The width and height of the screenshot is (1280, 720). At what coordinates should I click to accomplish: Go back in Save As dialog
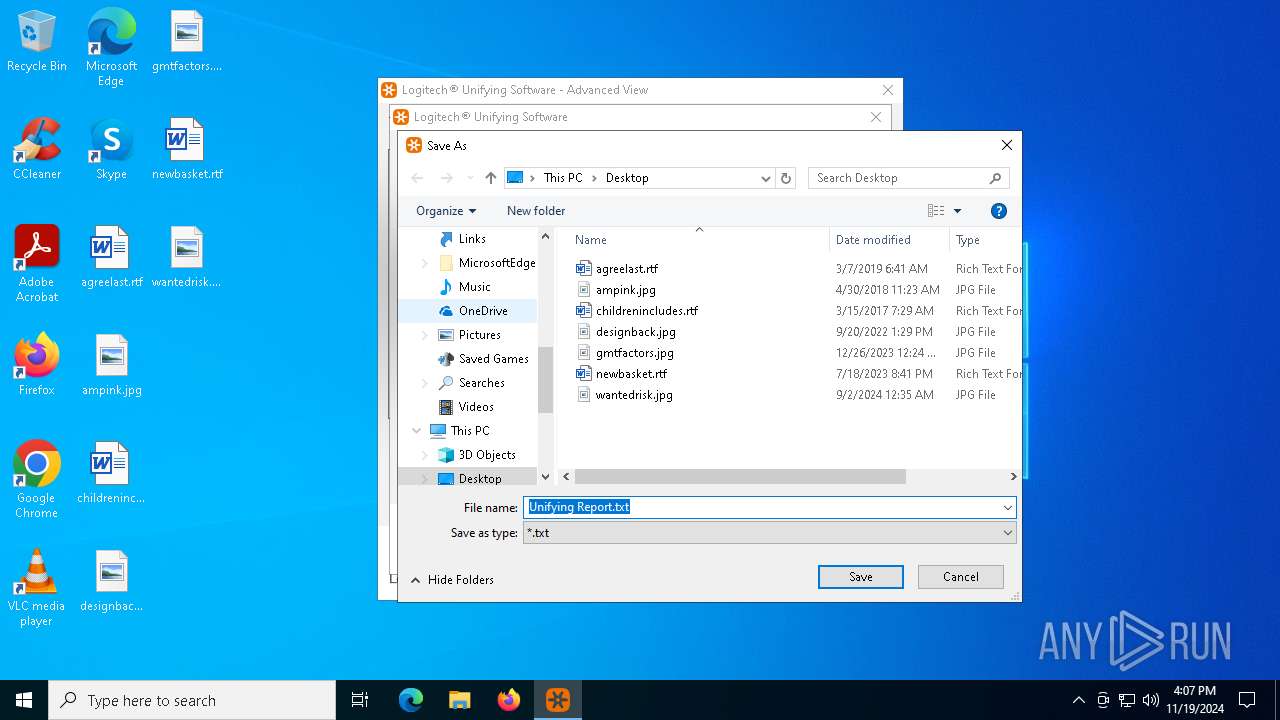[417, 178]
